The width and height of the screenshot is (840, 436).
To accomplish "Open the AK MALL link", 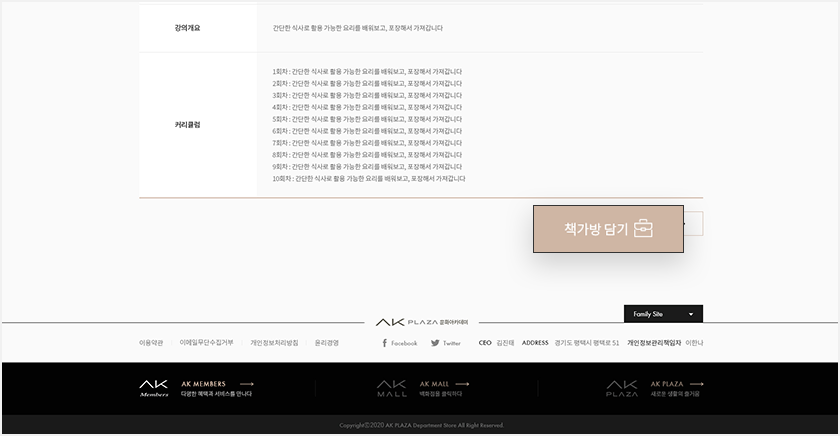I will coord(434,384).
